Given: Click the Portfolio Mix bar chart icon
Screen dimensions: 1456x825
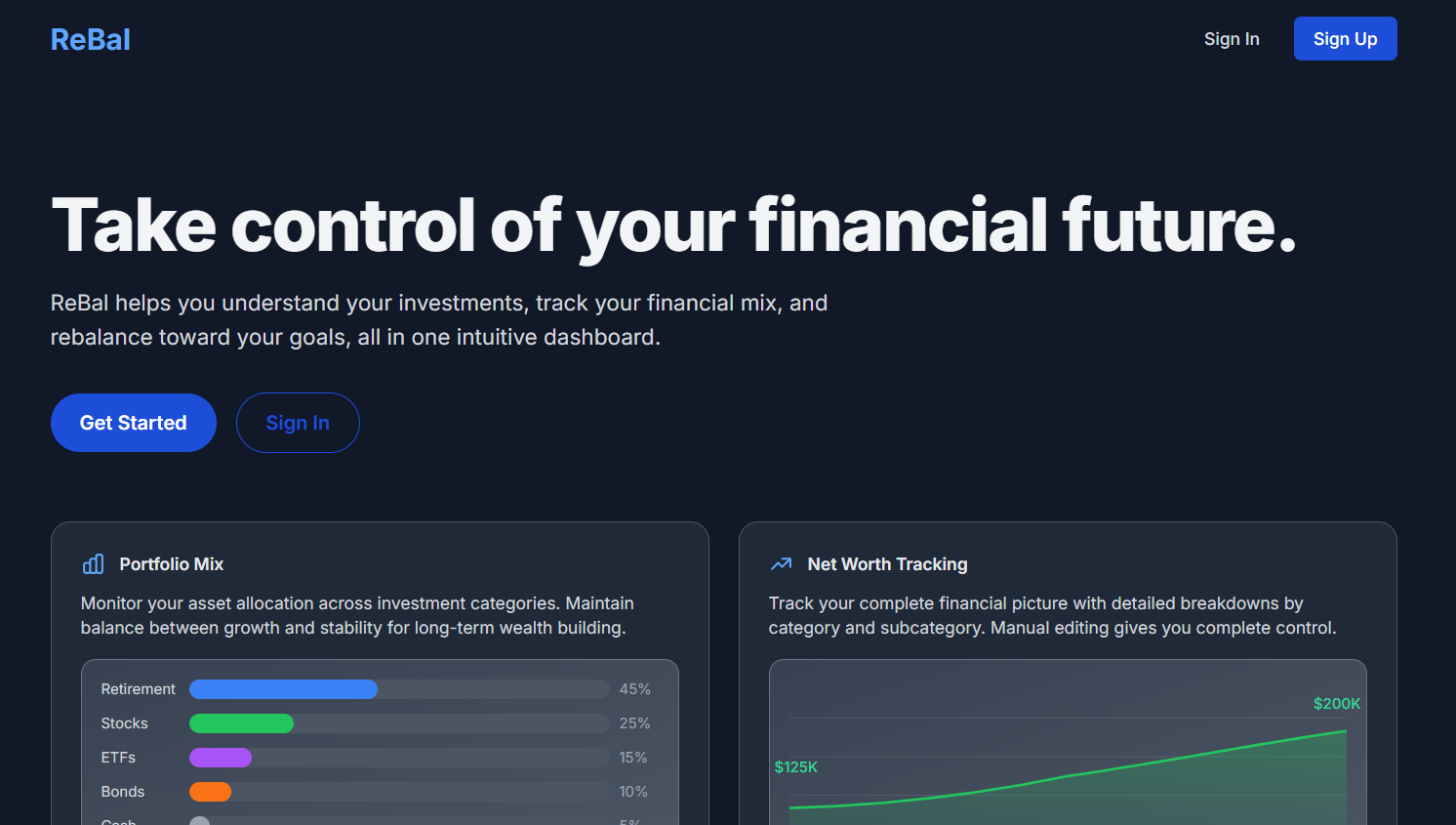Looking at the screenshot, I should tap(94, 564).
